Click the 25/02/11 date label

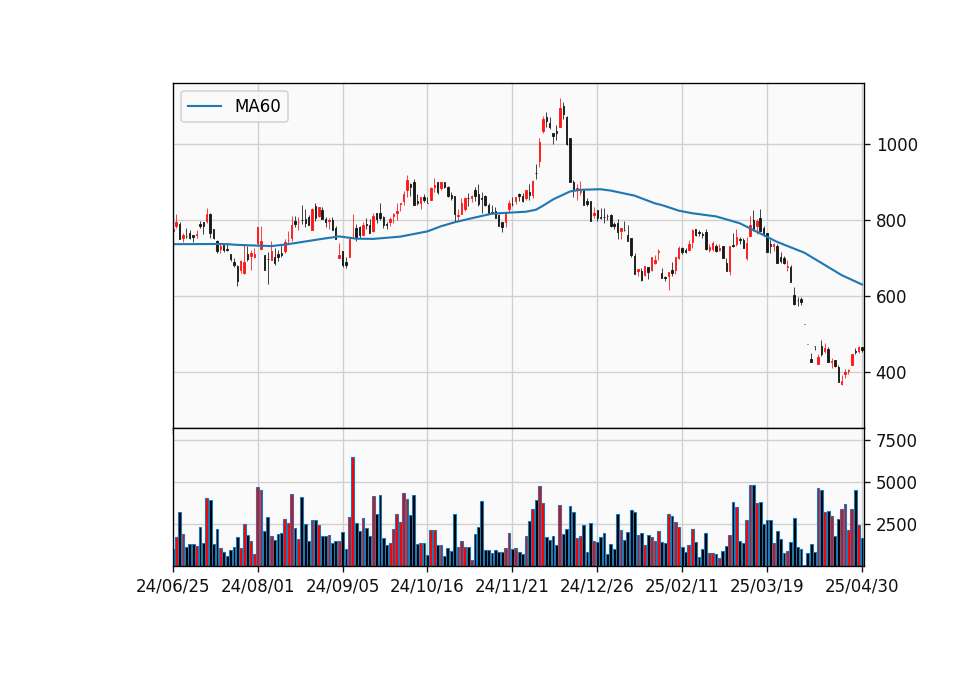click(681, 587)
